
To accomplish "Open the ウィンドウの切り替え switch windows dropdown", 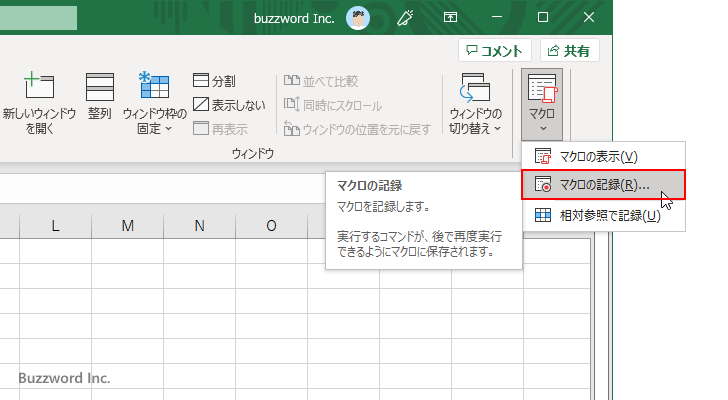I will (475, 103).
